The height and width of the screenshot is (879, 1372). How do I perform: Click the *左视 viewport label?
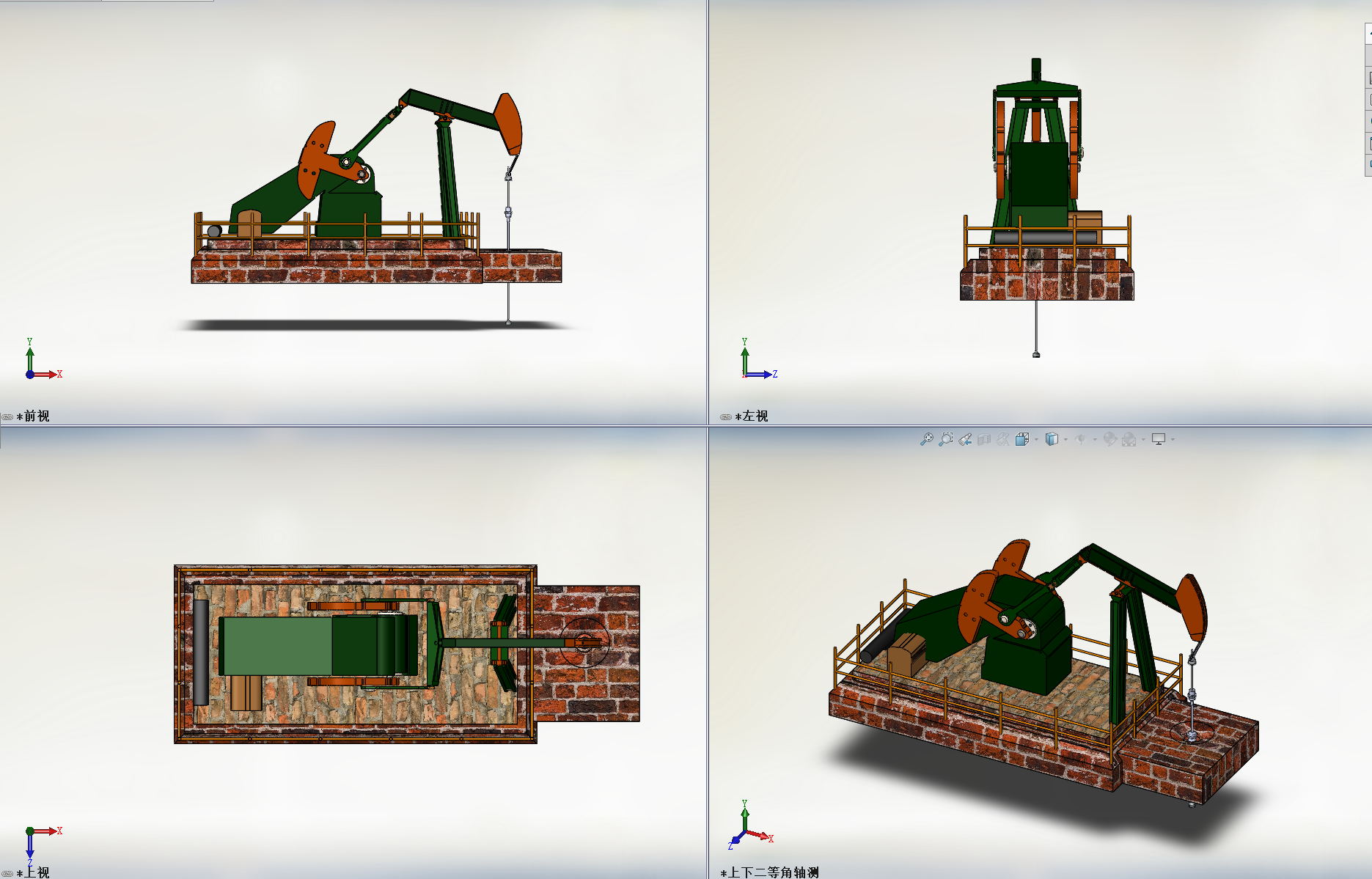click(752, 416)
